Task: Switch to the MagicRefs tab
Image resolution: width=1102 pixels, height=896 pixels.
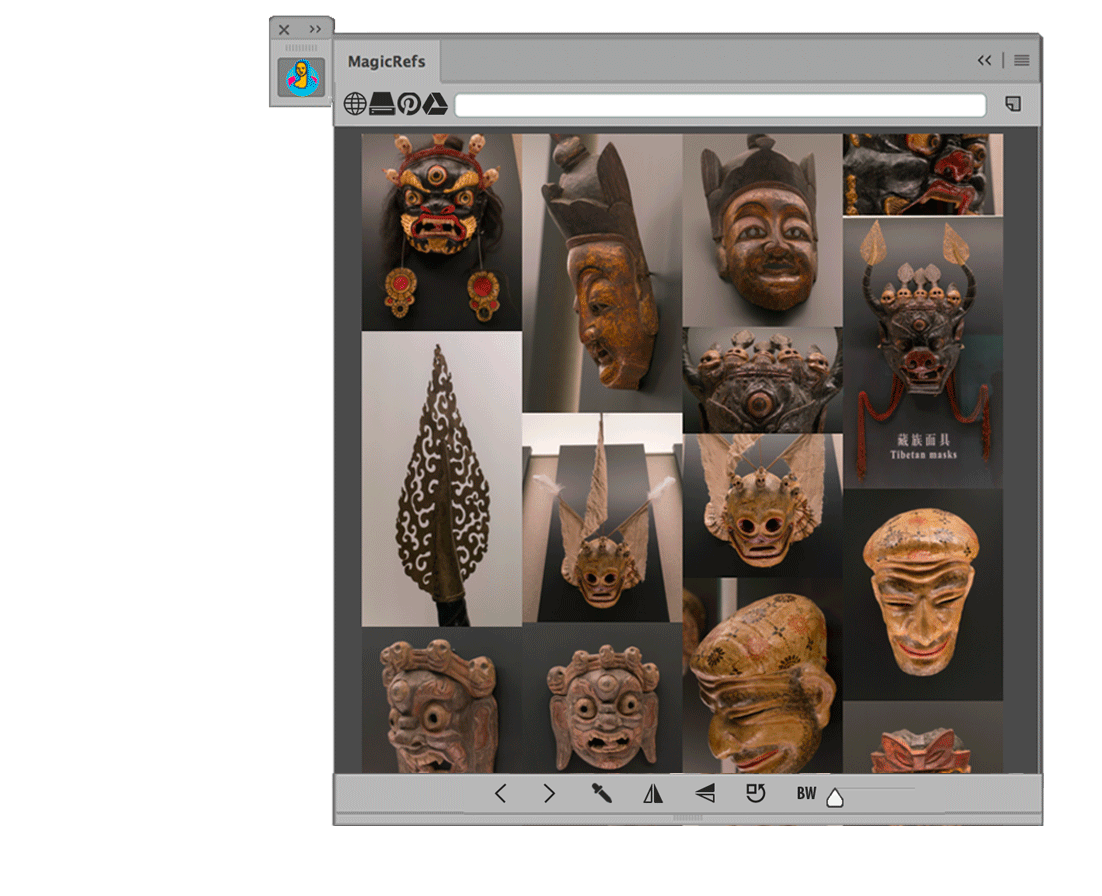Action: [386, 62]
